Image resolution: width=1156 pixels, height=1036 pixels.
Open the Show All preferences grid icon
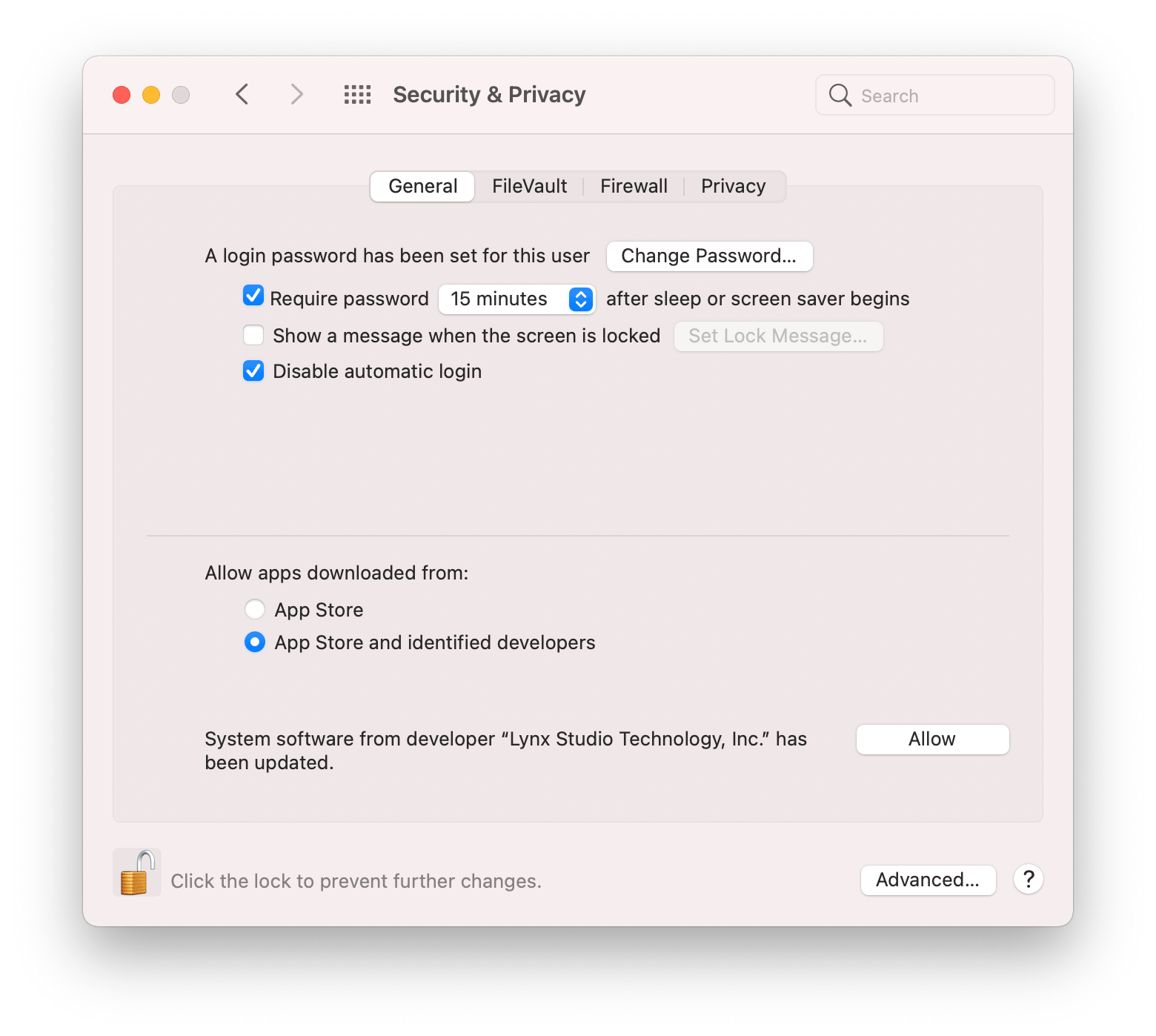tap(357, 95)
